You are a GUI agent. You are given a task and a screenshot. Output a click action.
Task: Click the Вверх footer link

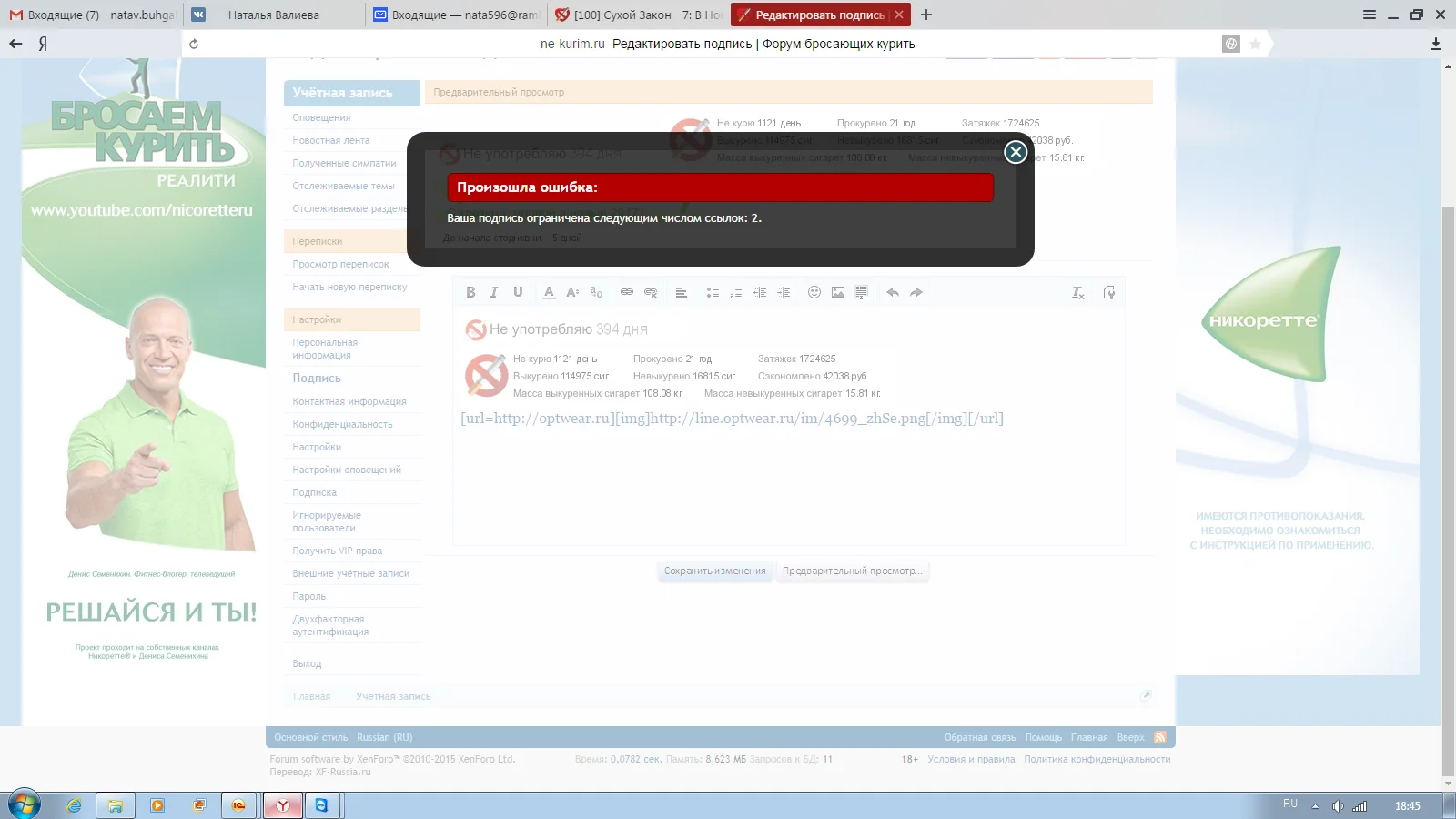coord(1131,737)
